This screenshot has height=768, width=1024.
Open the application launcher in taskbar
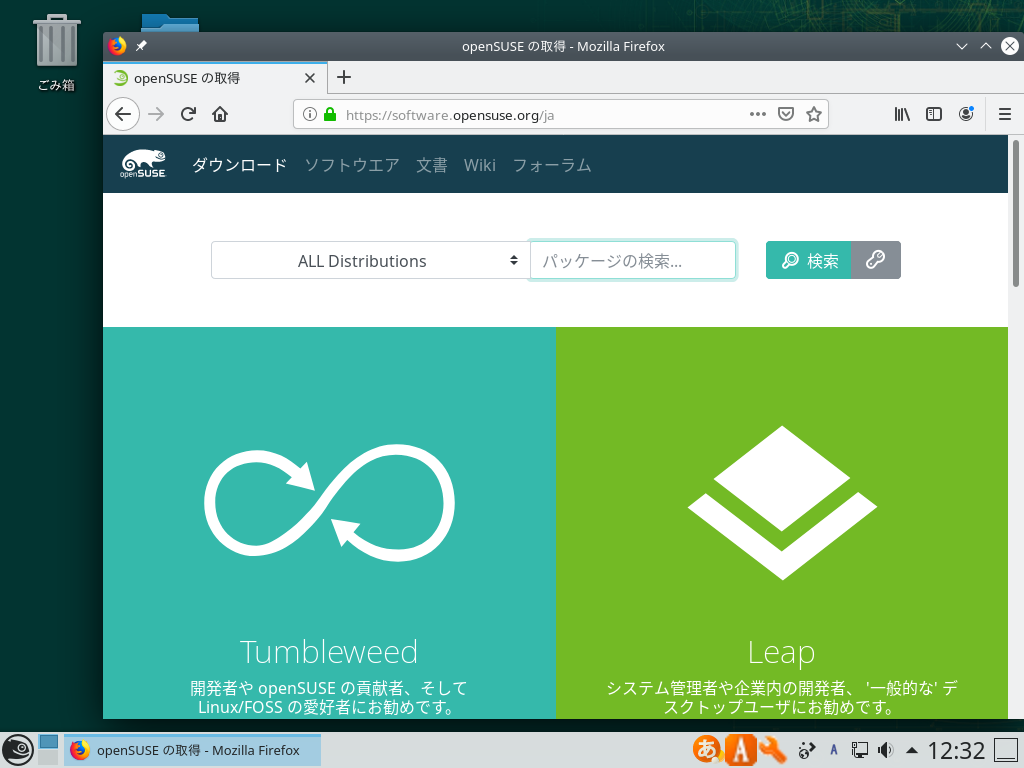(18, 750)
